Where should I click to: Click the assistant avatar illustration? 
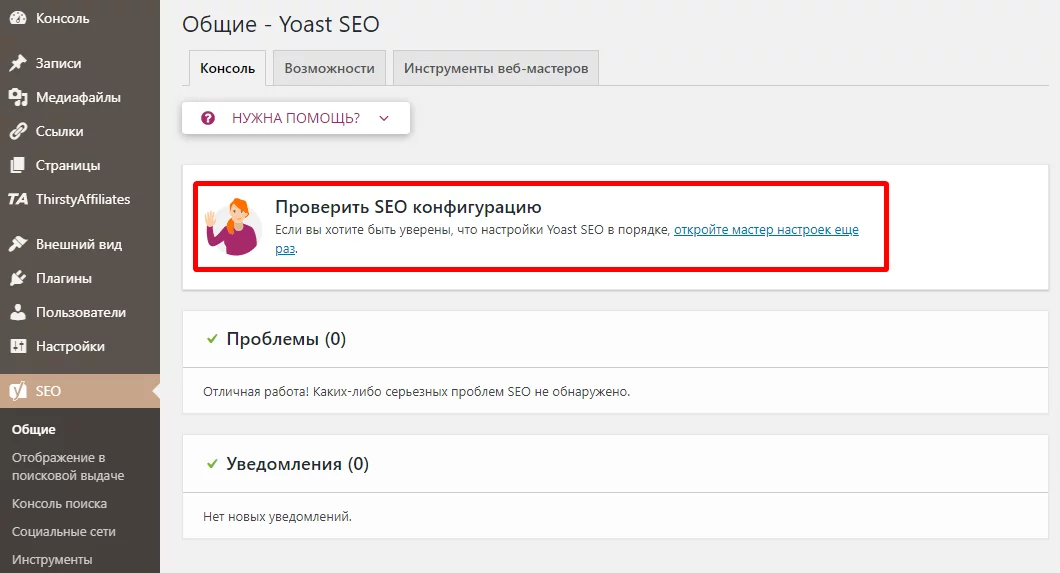(234, 227)
